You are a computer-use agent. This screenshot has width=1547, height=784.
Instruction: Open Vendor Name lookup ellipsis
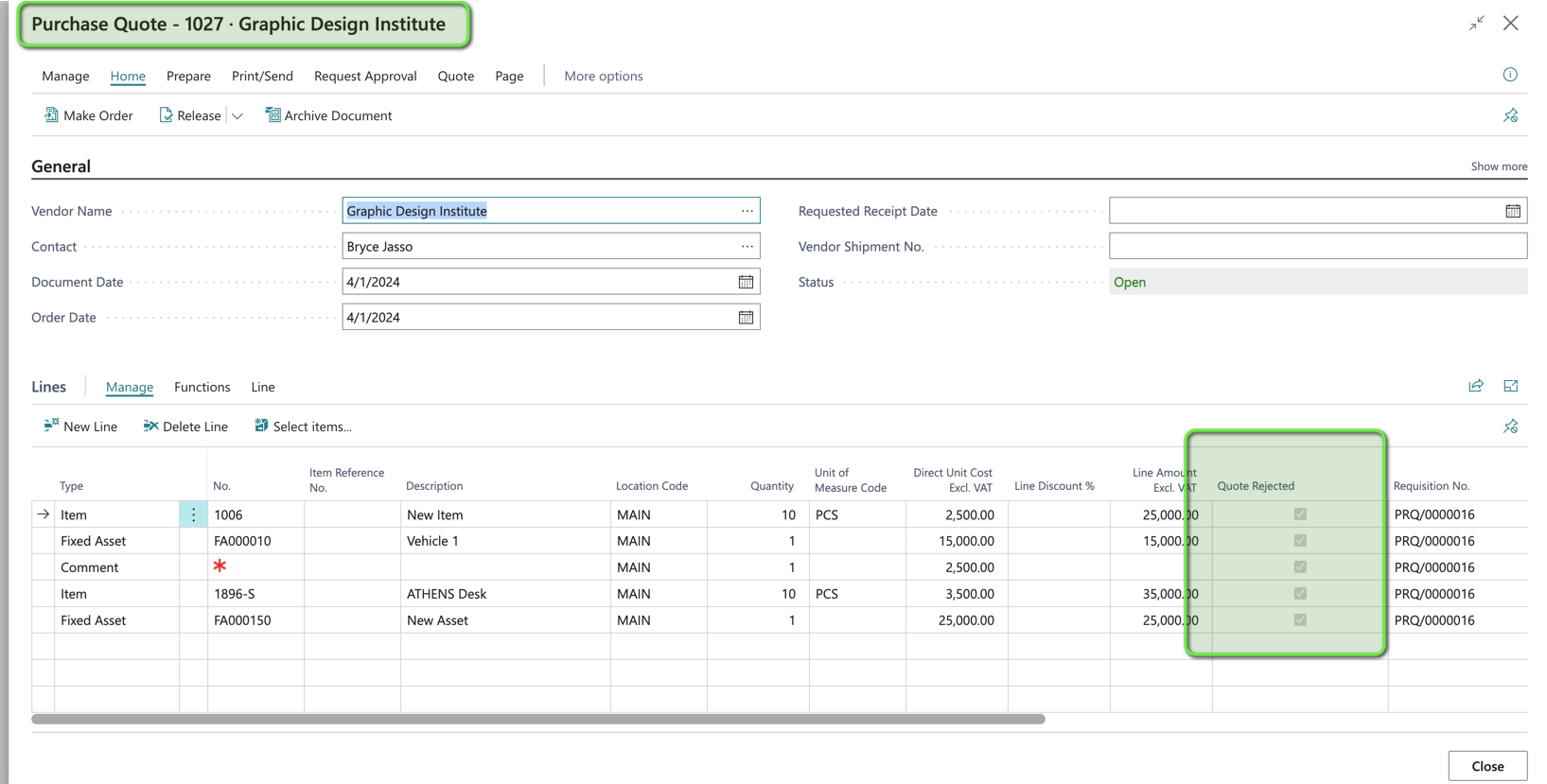pos(747,211)
